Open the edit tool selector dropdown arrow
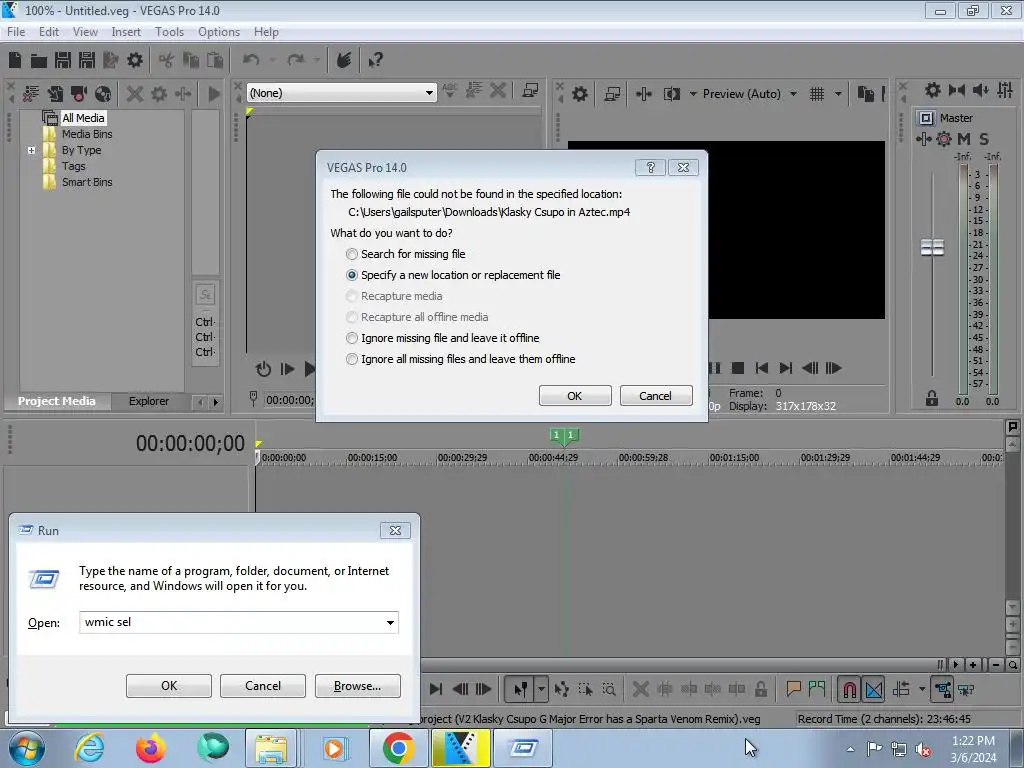The height and width of the screenshot is (768, 1024). pos(541,689)
